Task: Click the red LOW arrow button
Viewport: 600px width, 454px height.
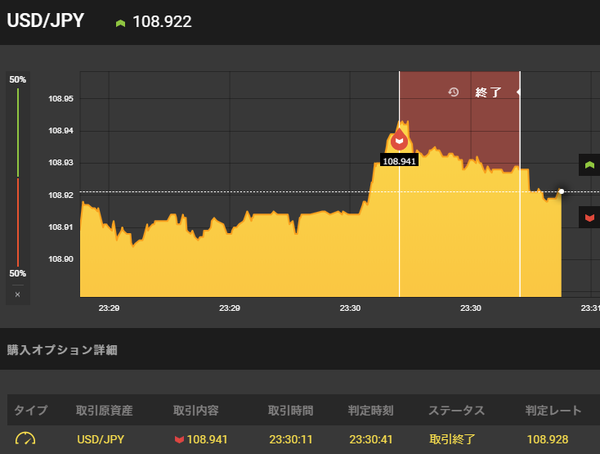Action: [x=589, y=217]
